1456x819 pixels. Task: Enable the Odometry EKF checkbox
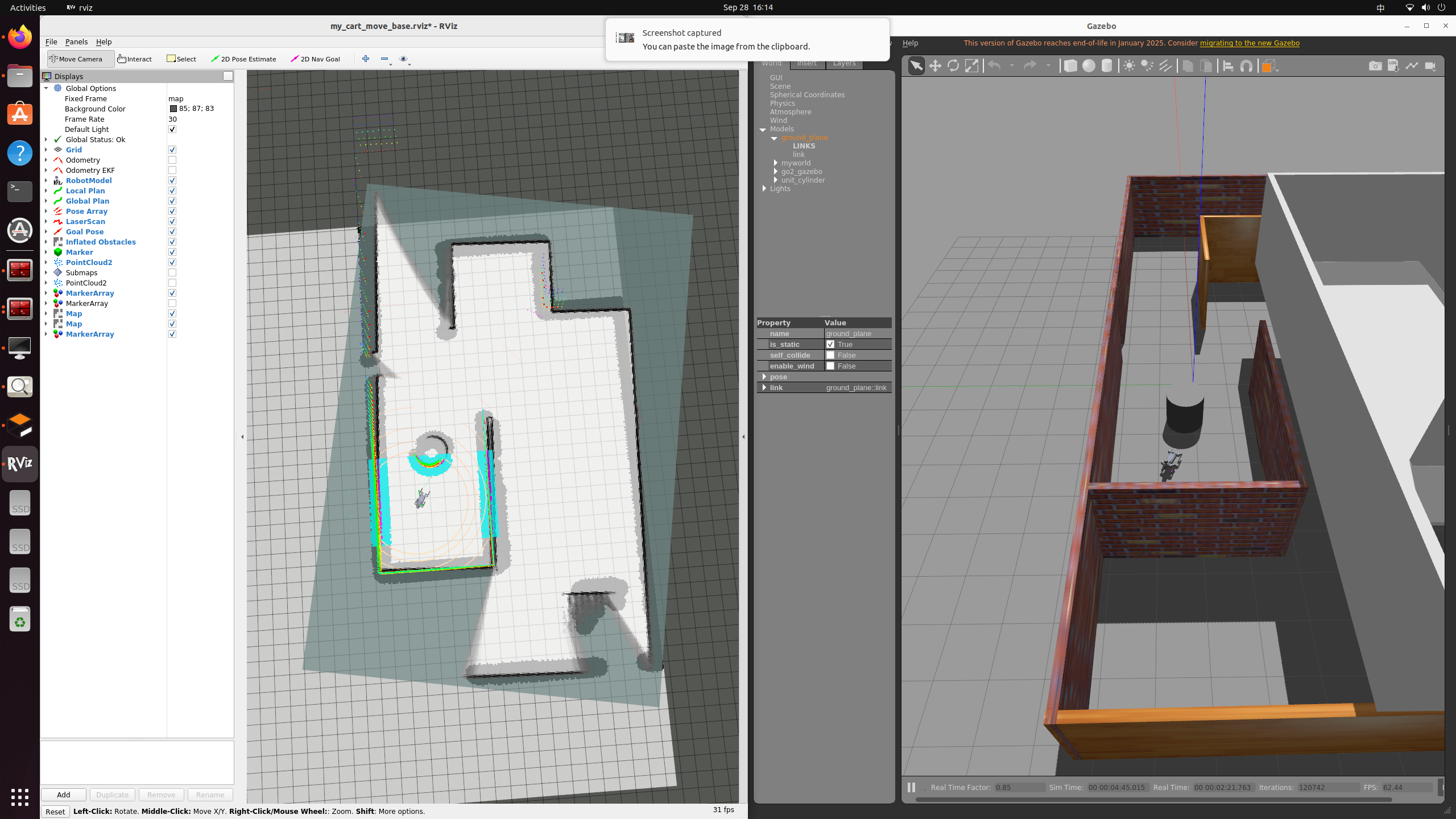172,170
